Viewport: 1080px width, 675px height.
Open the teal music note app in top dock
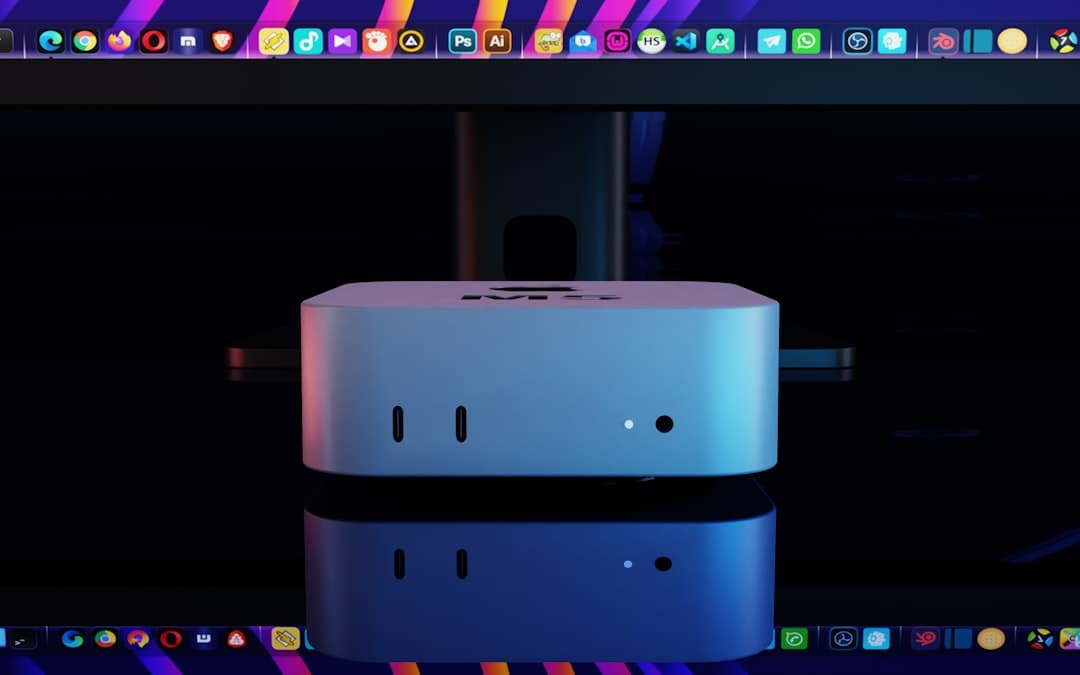[308, 41]
